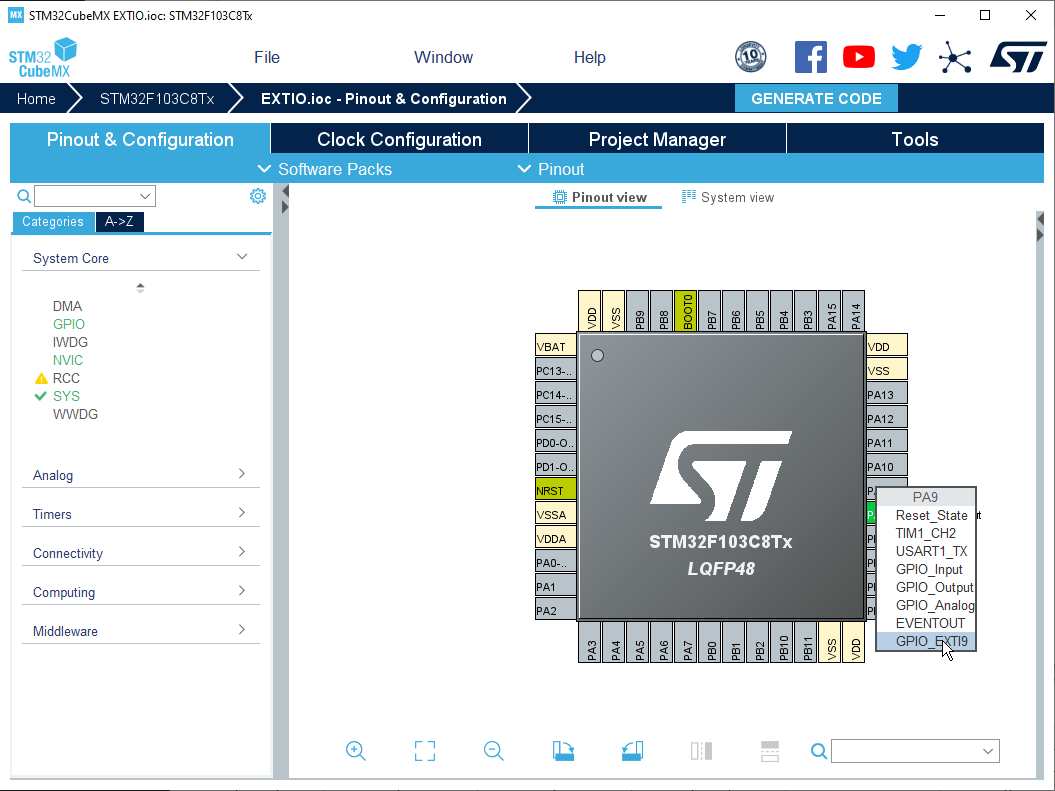This screenshot has height=791, width=1055.
Task: Open the pin search combo box
Action: pos(915,751)
